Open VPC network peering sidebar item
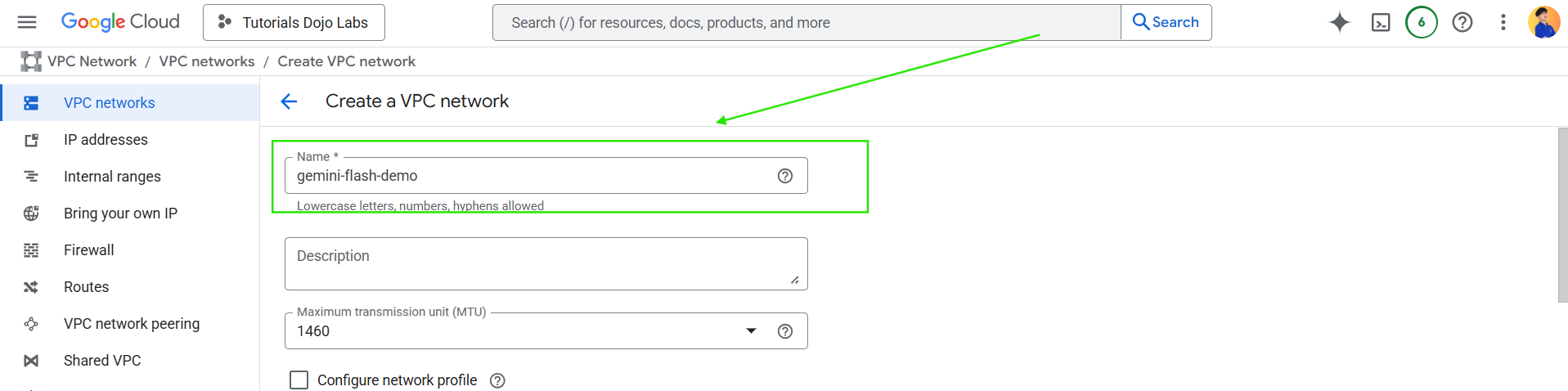The image size is (1568, 391). tap(131, 324)
